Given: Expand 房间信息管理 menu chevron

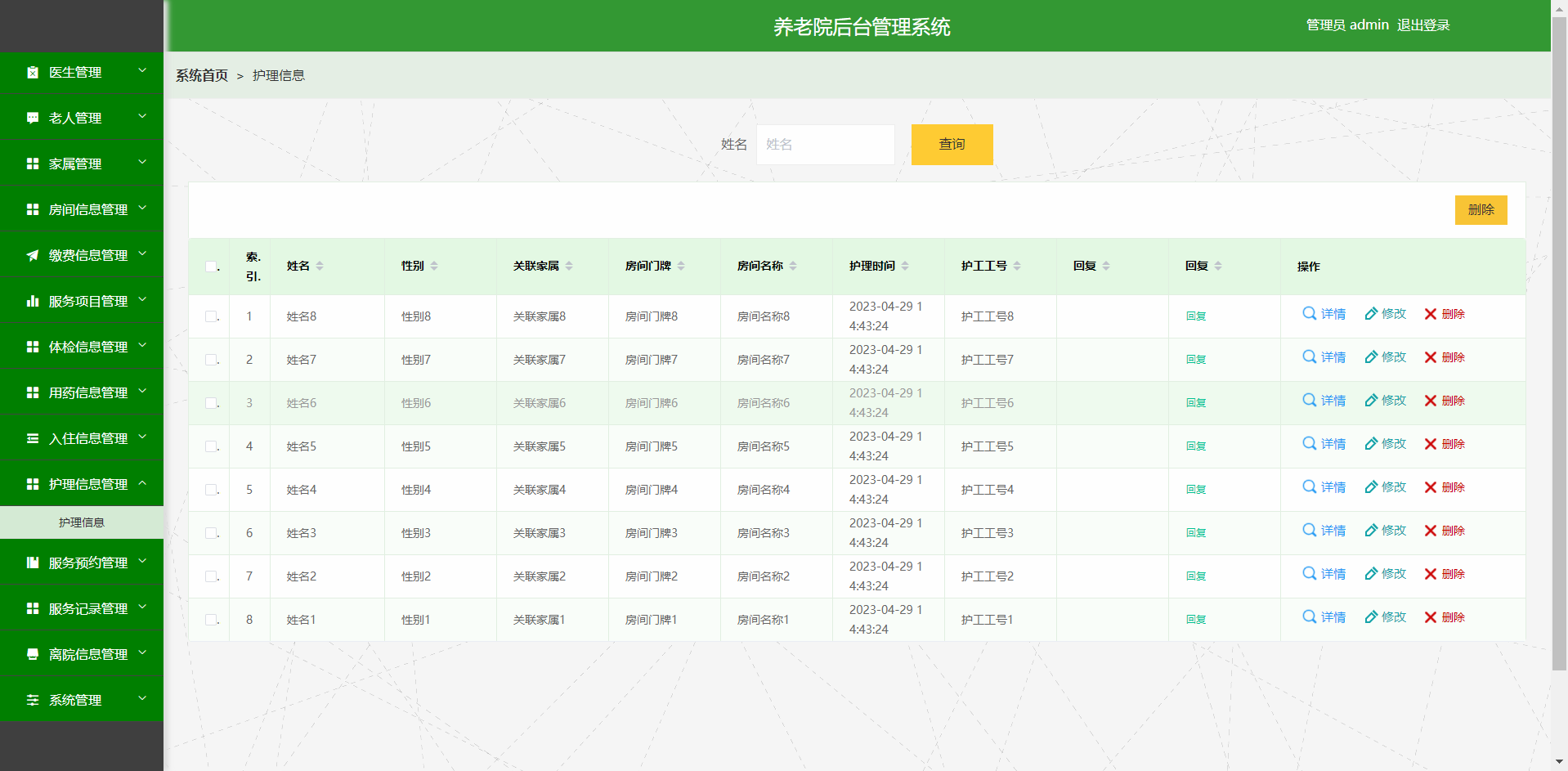Looking at the screenshot, I should [x=142, y=208].
